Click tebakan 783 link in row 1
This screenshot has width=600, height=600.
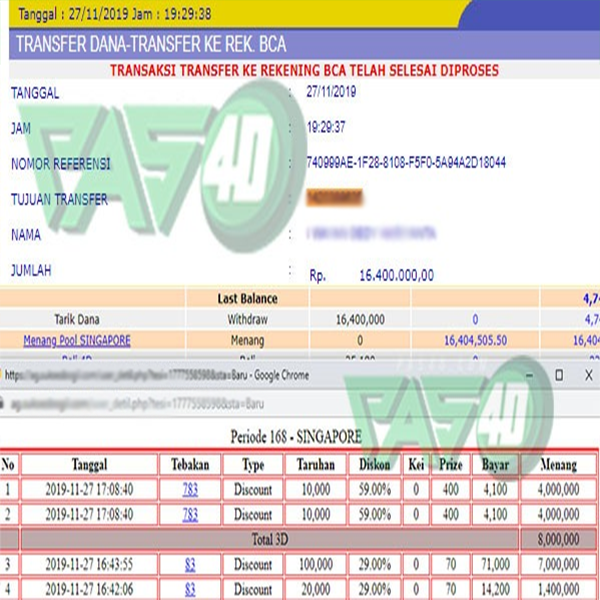pyautogui.click(x=190, y=489)
